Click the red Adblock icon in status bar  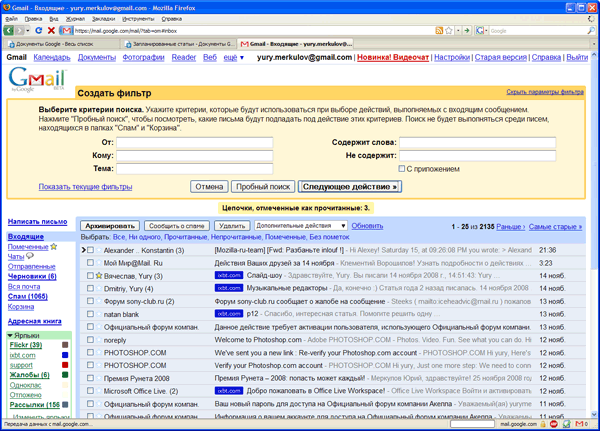tap(554, 424)
